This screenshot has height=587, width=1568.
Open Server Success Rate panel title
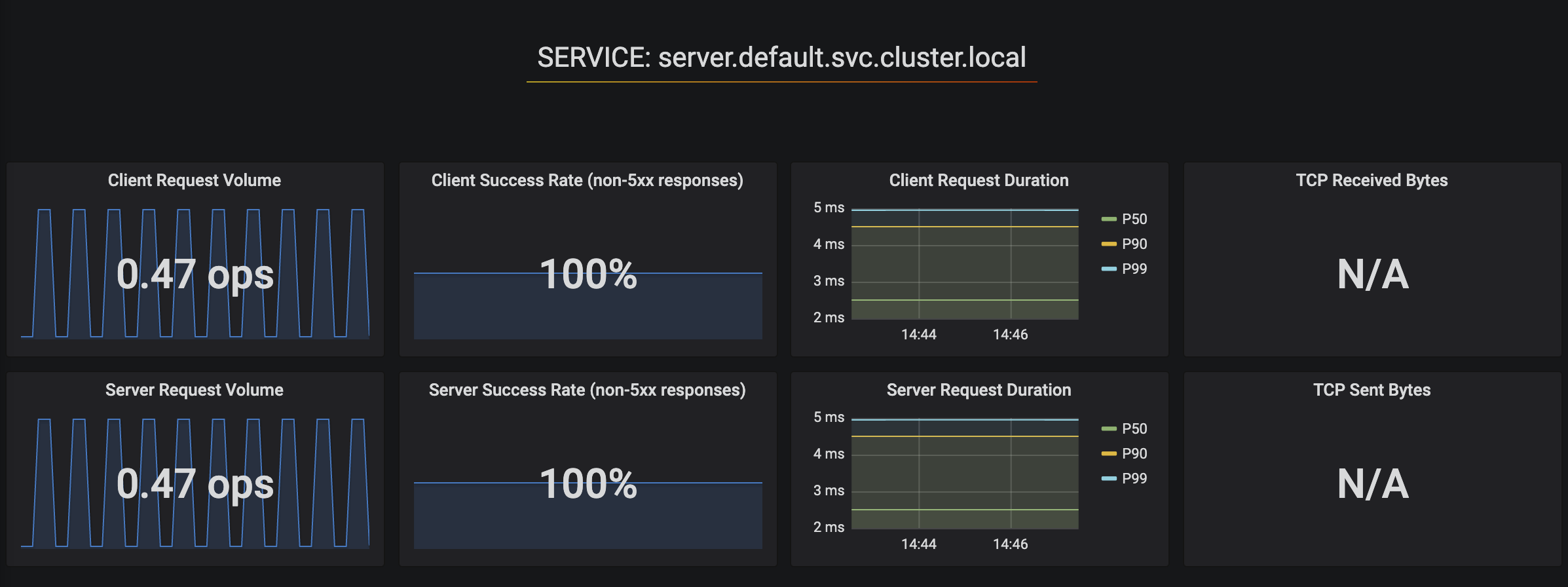[x=588, y=390]
